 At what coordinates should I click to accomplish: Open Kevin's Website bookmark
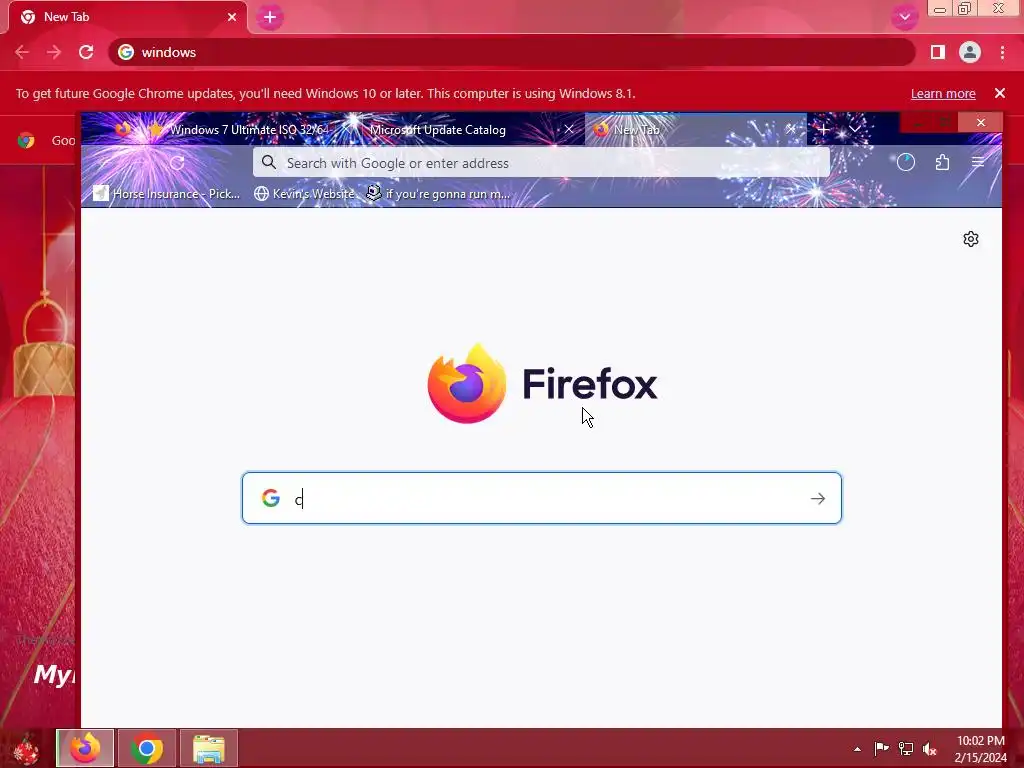(304, 193)
